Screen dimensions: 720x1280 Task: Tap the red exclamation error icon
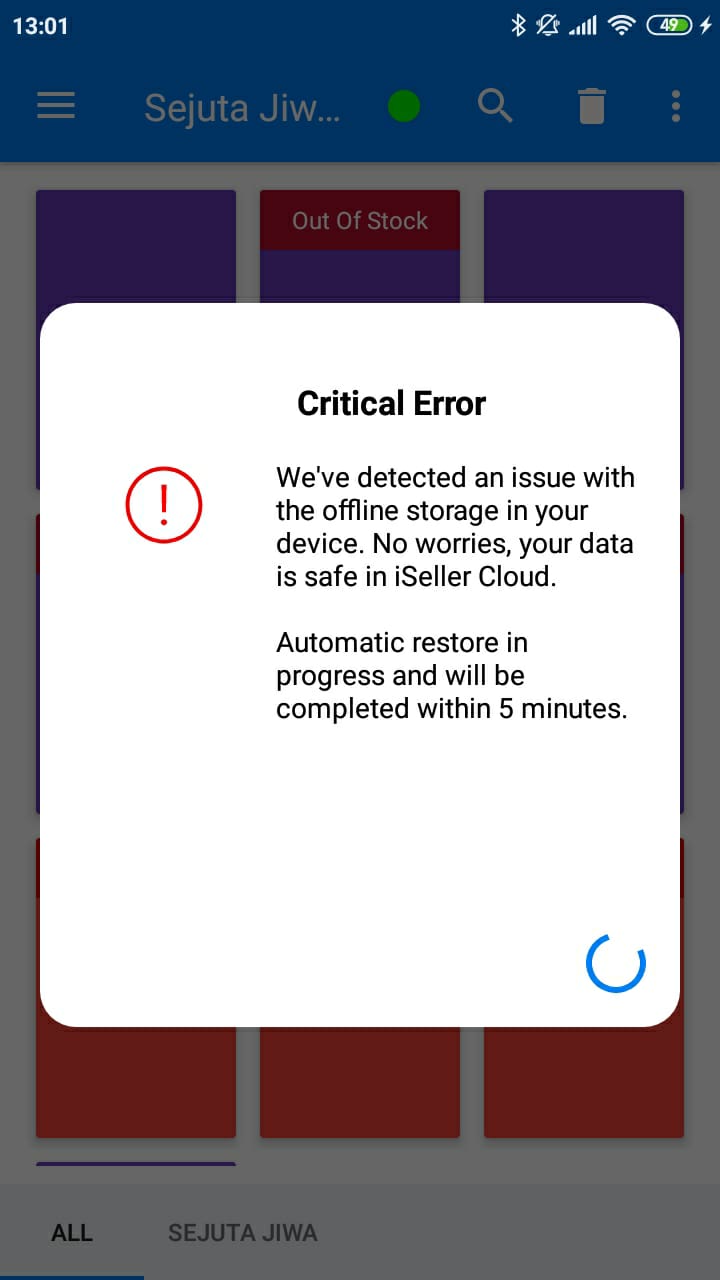(164, 505)
